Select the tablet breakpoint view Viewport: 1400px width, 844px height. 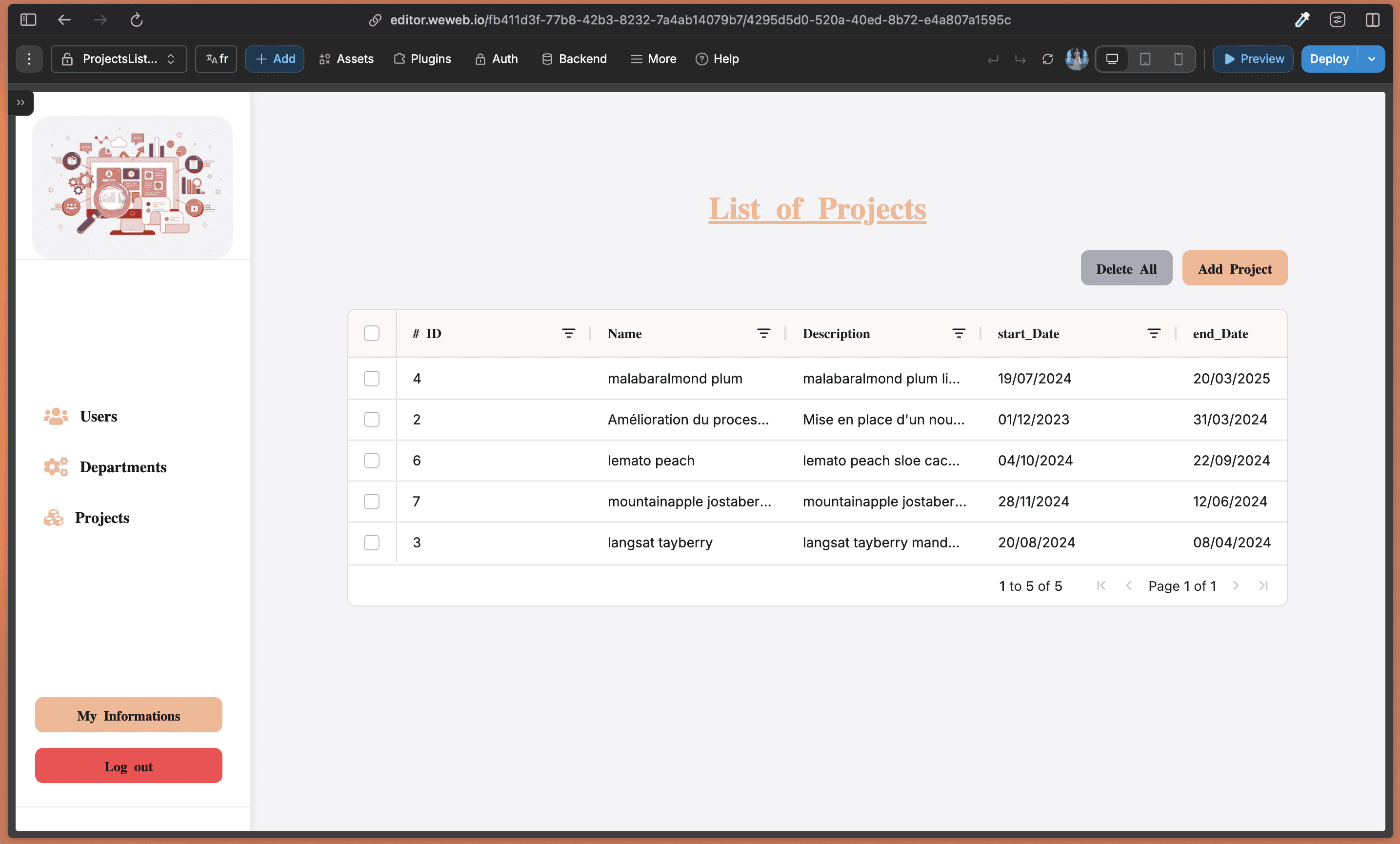coord(1145,59)
